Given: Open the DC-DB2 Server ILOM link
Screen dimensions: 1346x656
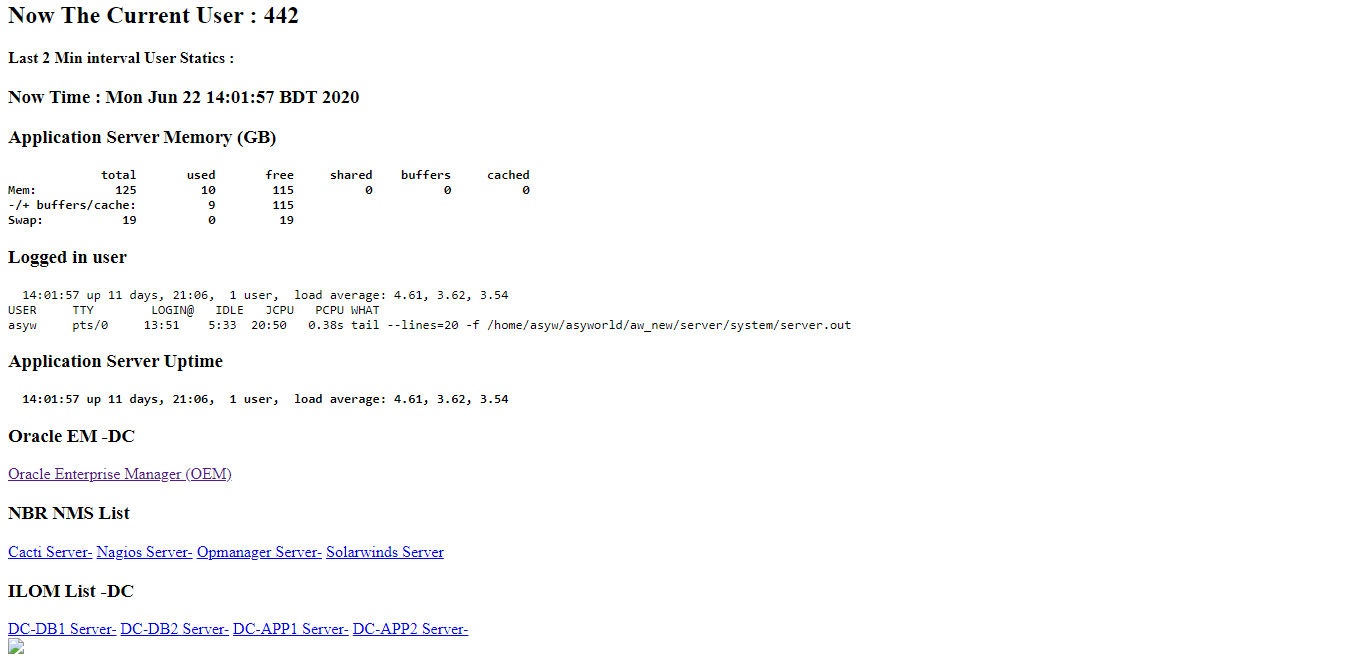Looking at the screenshot, I should (175, 629).
